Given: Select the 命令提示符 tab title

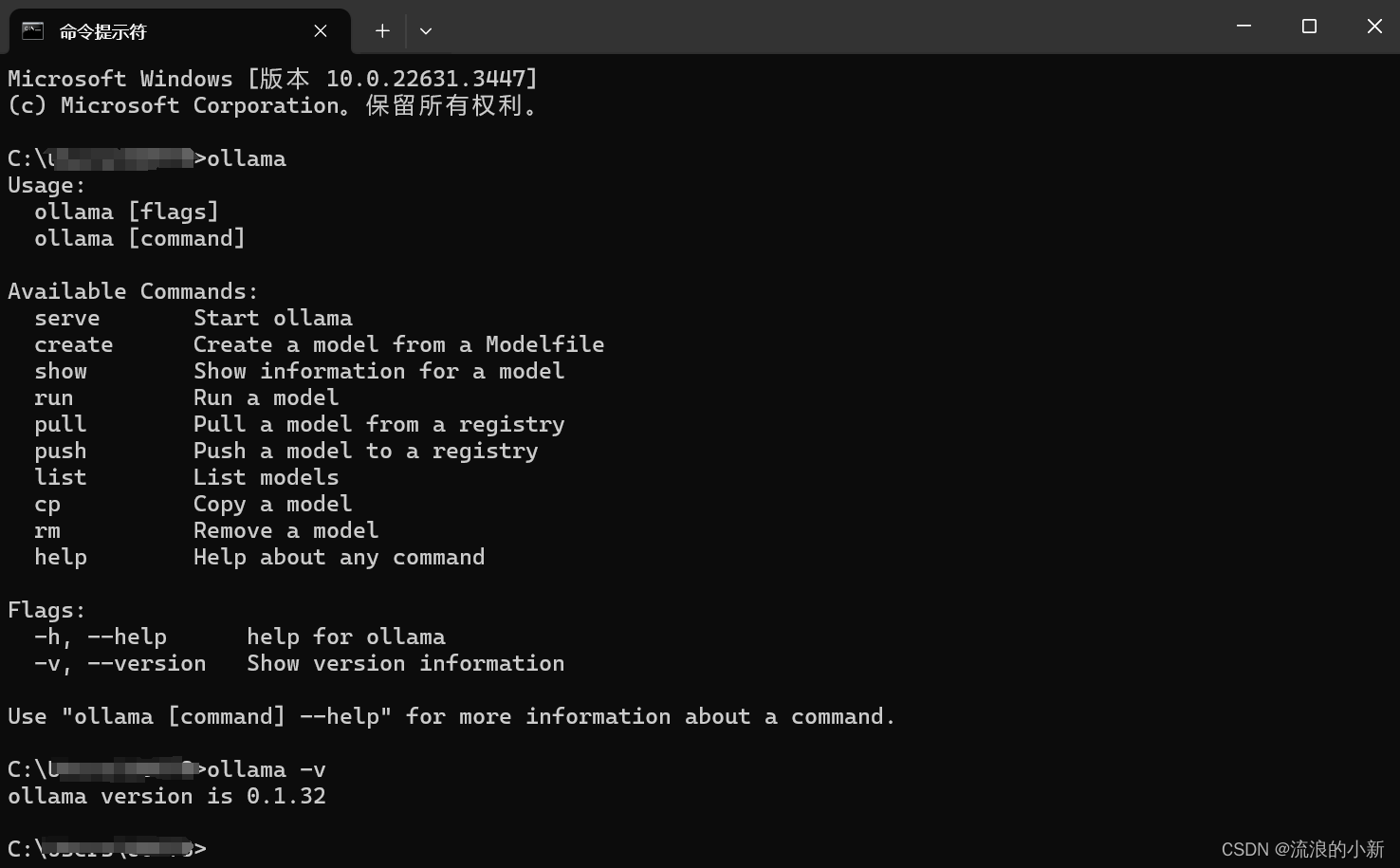Looking at the screenshot, I should pos(102,32).
